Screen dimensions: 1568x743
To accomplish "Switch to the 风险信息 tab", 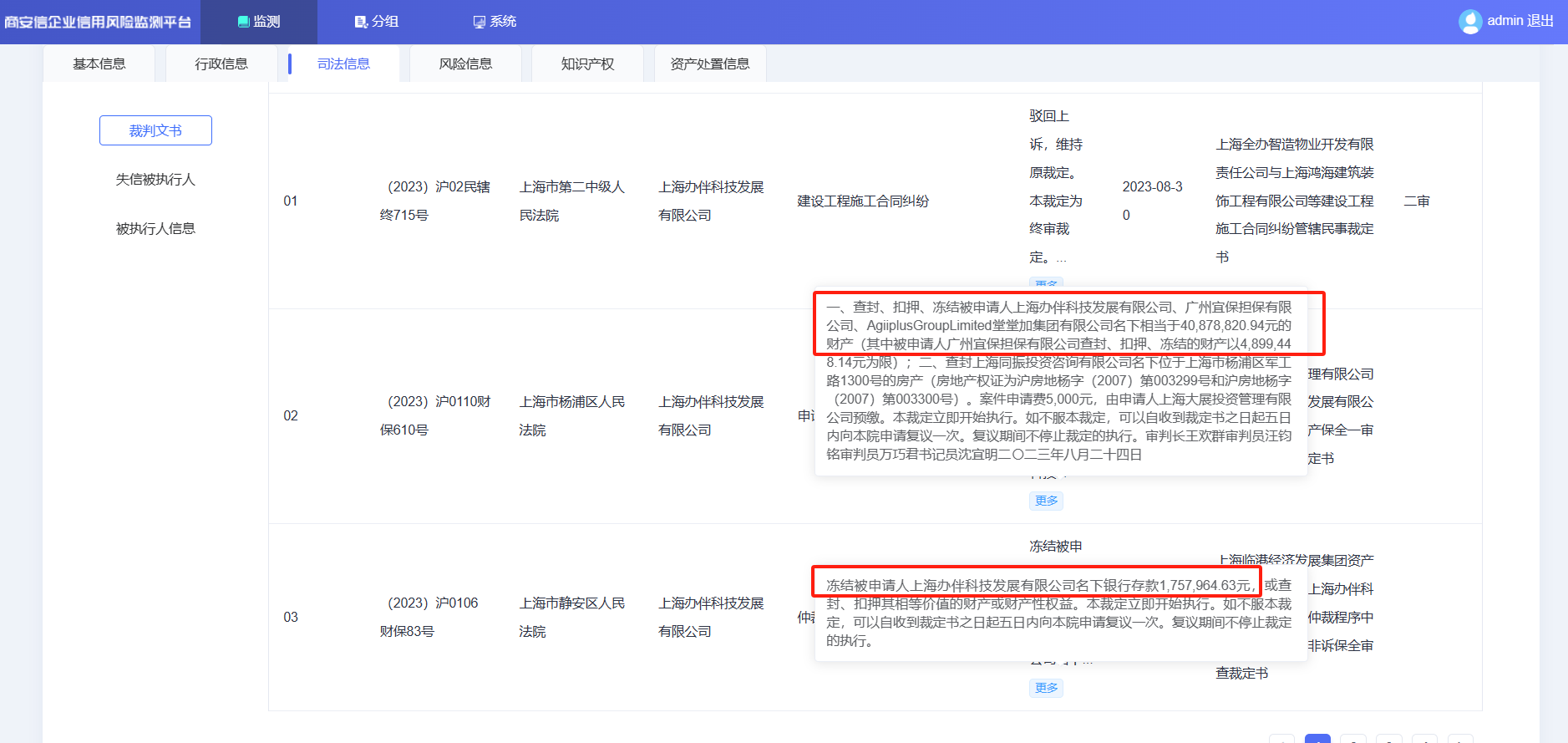I will coord(465,64).
